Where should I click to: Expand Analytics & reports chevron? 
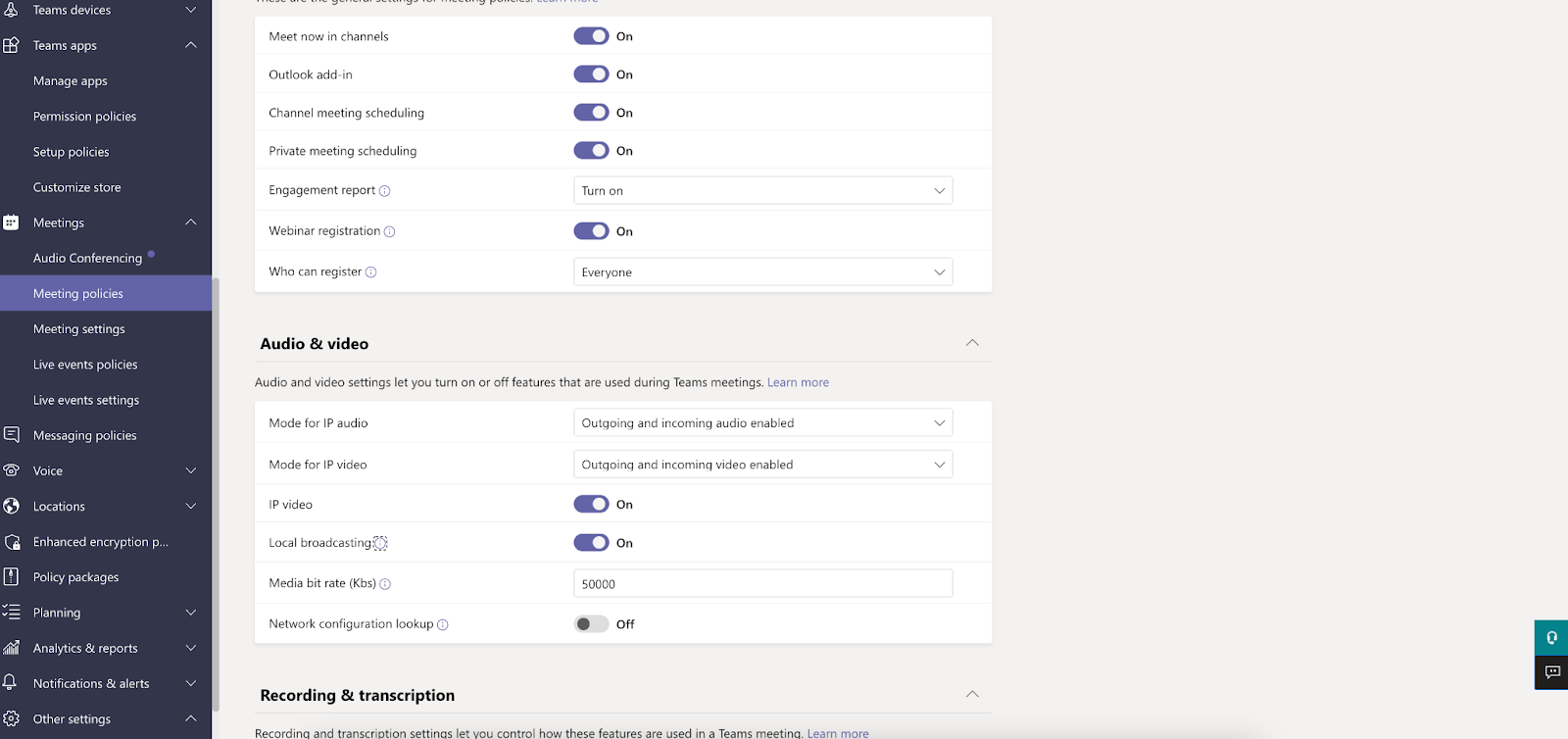[x=191, y=648]
